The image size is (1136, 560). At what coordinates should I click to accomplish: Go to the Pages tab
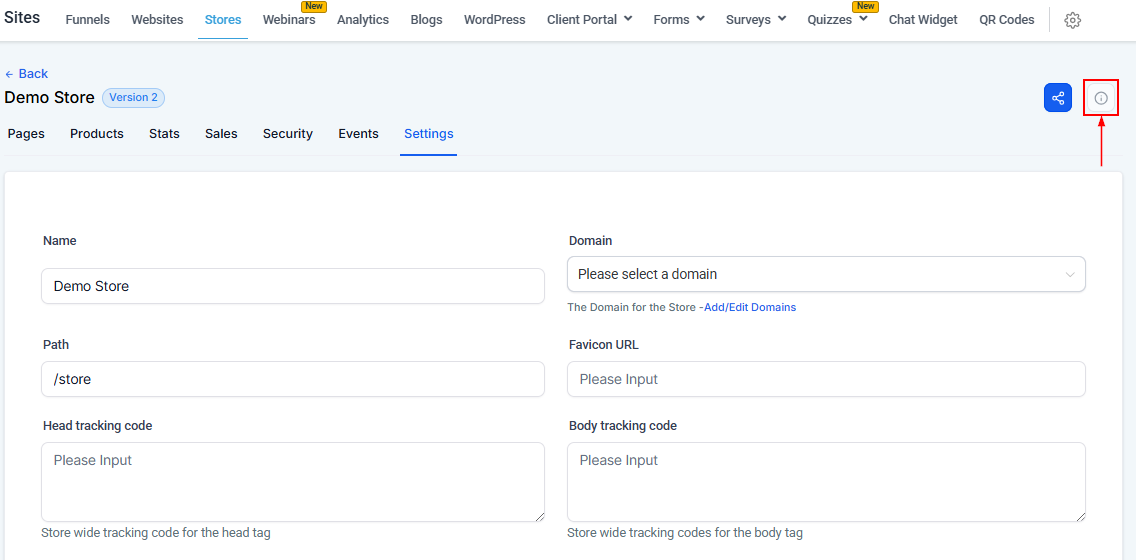(x=26, y=134)
